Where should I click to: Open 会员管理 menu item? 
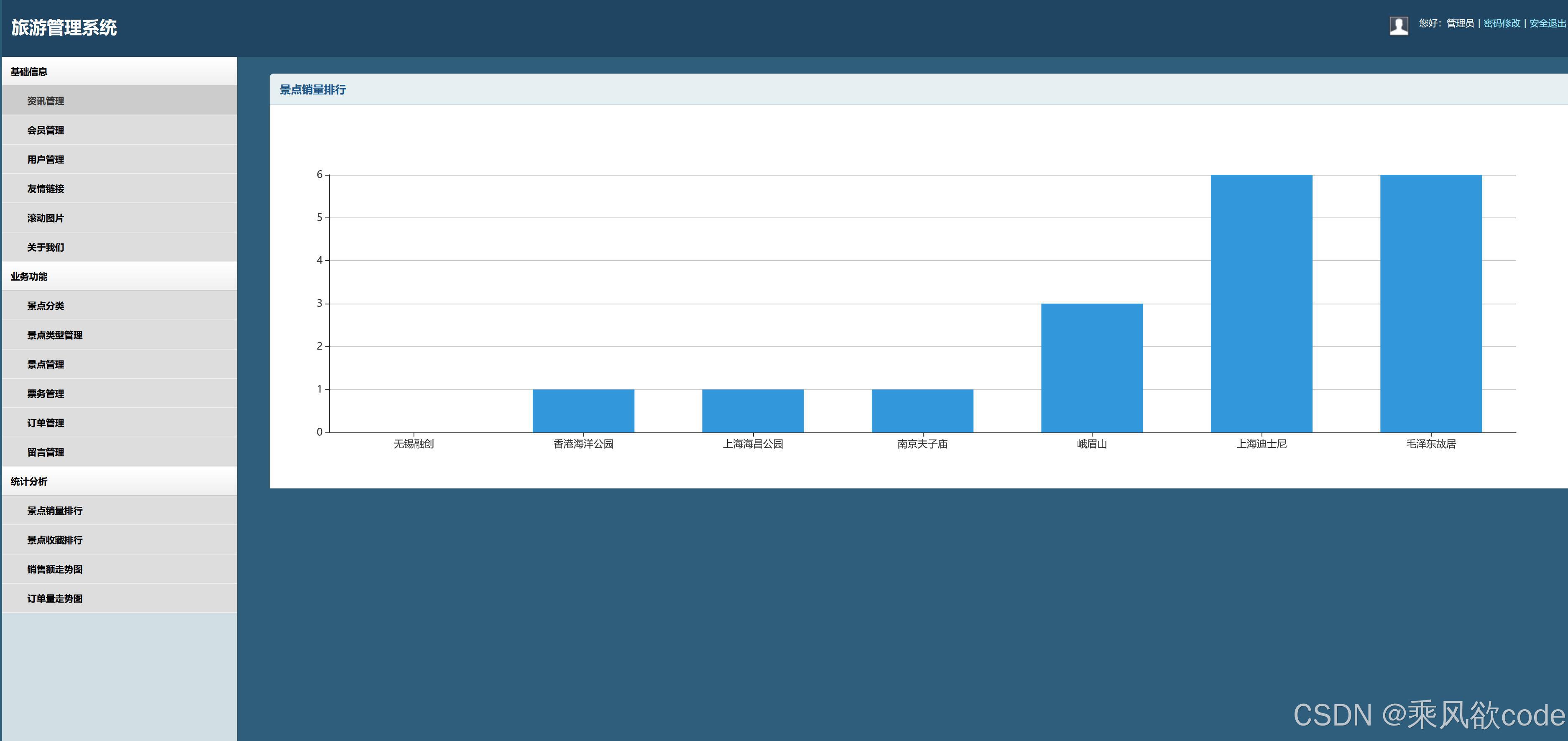tap(46, 130)
